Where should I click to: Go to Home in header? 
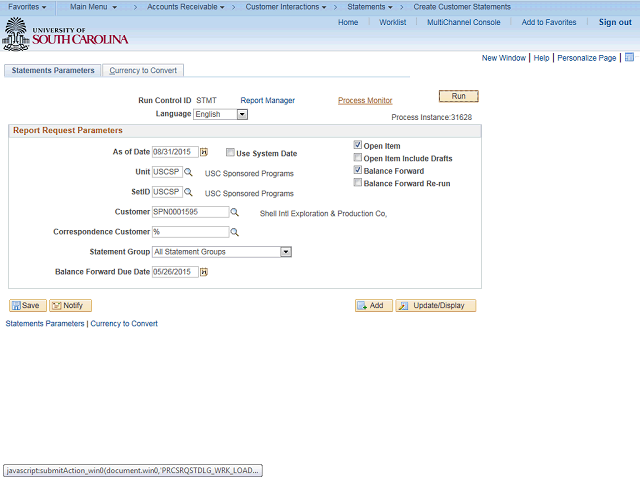(348, 22)
